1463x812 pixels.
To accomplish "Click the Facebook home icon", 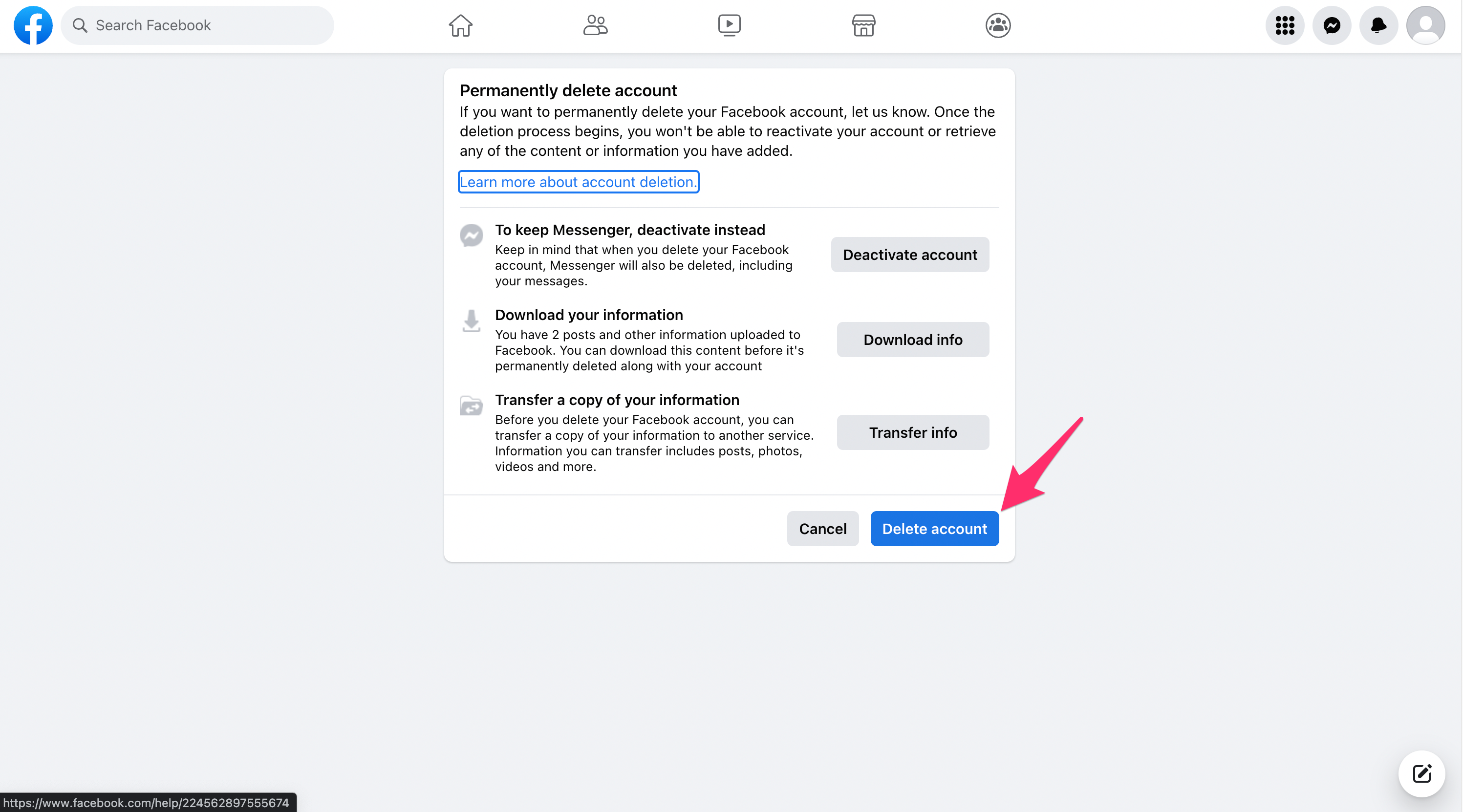I will click(x=461, y=24).
